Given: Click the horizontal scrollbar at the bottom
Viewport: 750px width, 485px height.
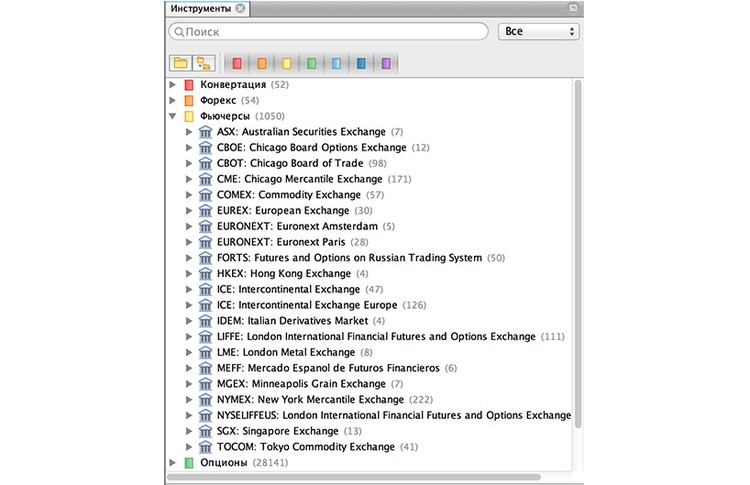Looking at the screenshot, I should coord(354,477).
